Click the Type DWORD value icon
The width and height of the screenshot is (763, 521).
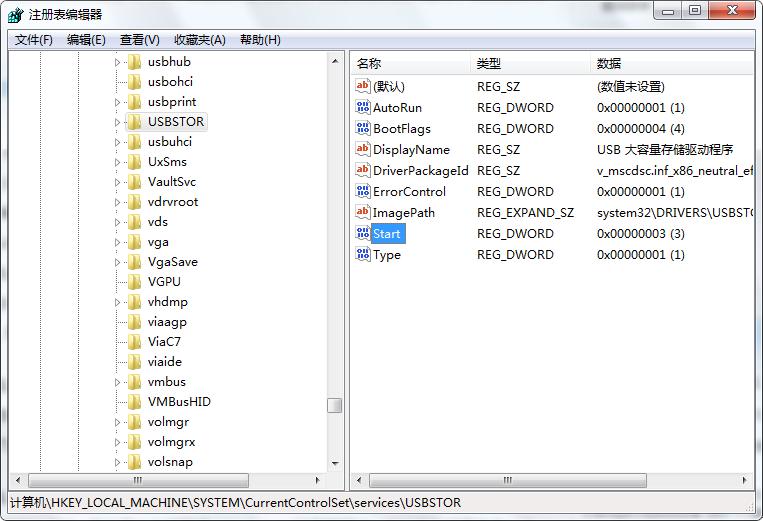pos(363,254)
